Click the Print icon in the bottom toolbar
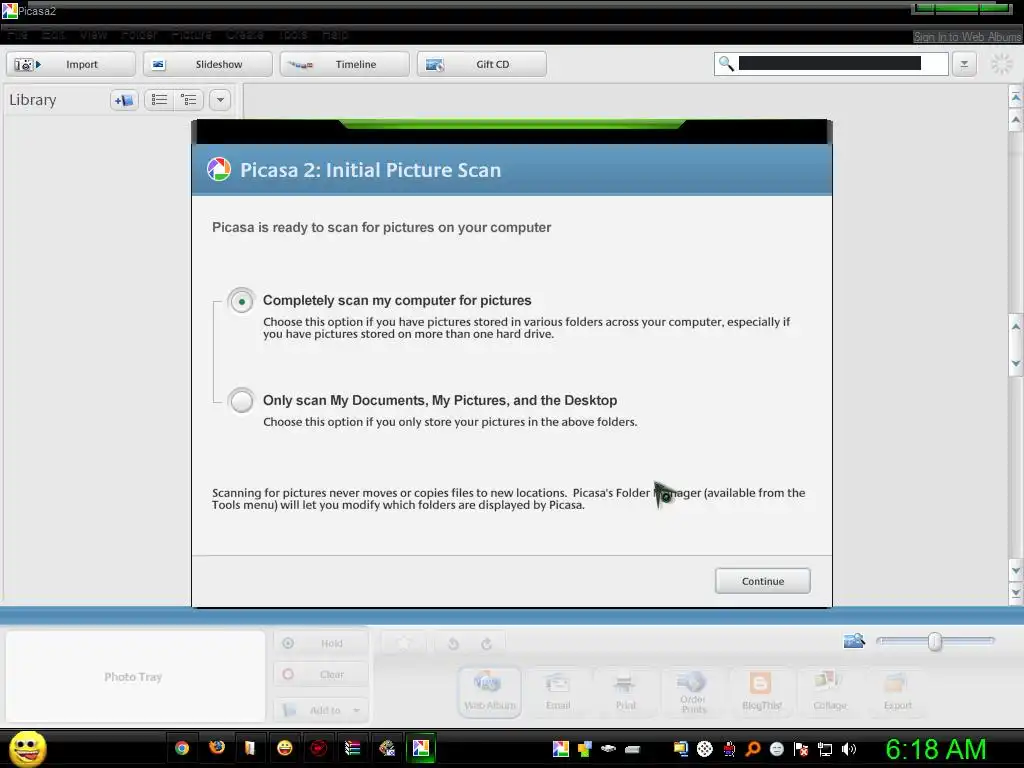This screenshot has height=768, width=1024. 625,692
